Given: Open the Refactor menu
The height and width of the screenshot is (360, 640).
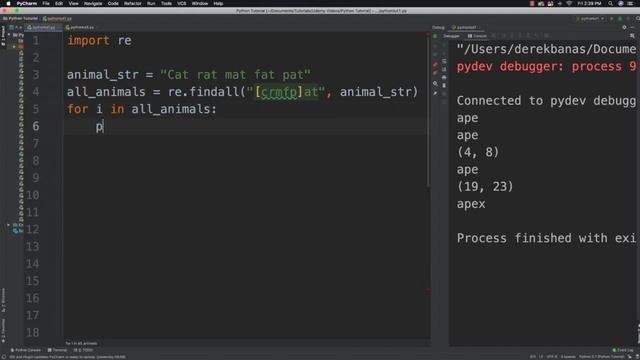Looking at the screenshot, I should coord(133,3).
